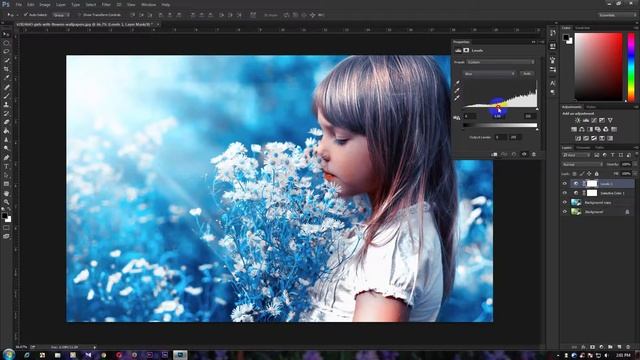Open the Essentials workspace dropdown
Screen dimensions: 640x360
616,15
